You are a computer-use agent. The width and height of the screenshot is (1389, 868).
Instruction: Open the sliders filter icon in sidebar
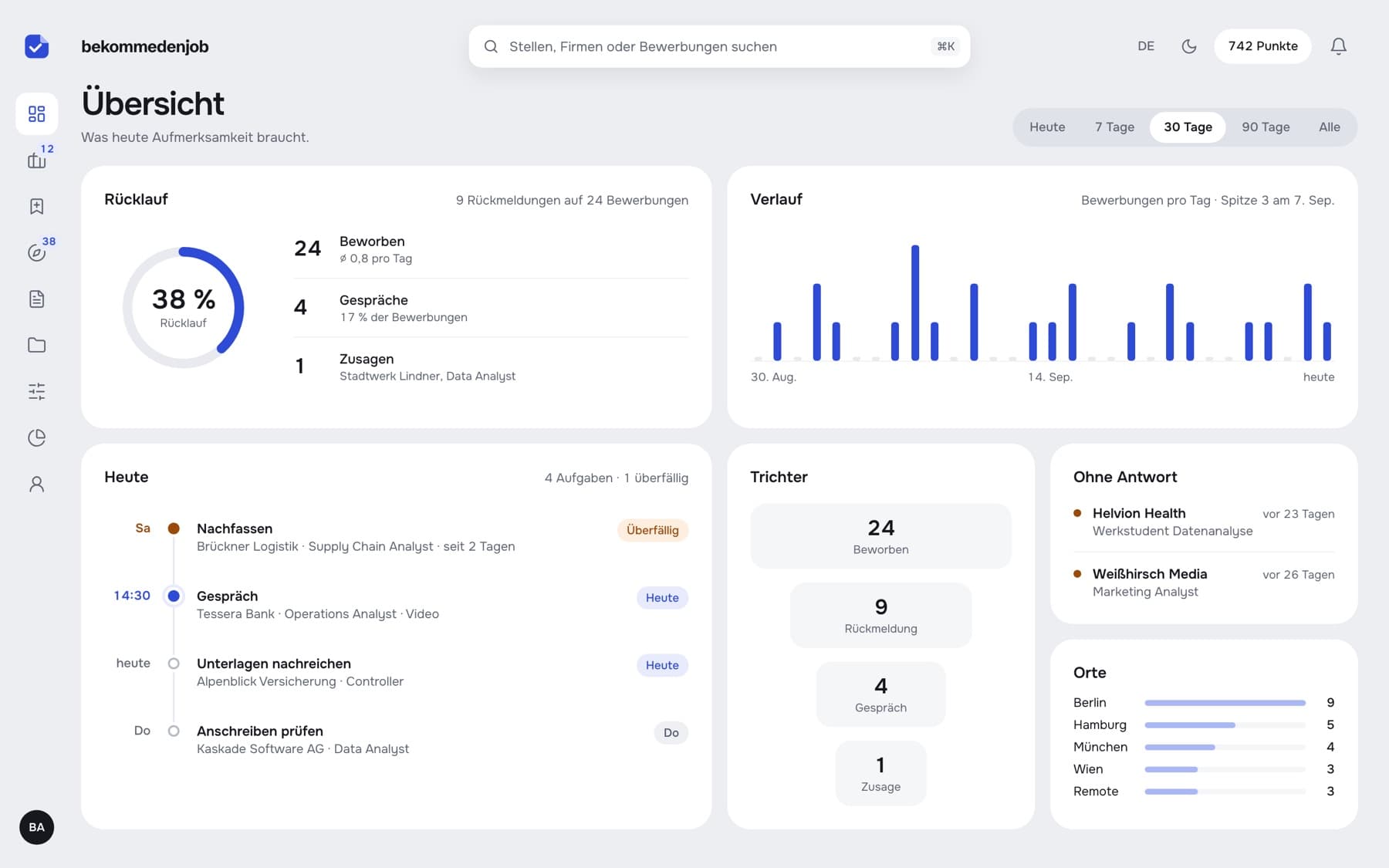[36, 391]
